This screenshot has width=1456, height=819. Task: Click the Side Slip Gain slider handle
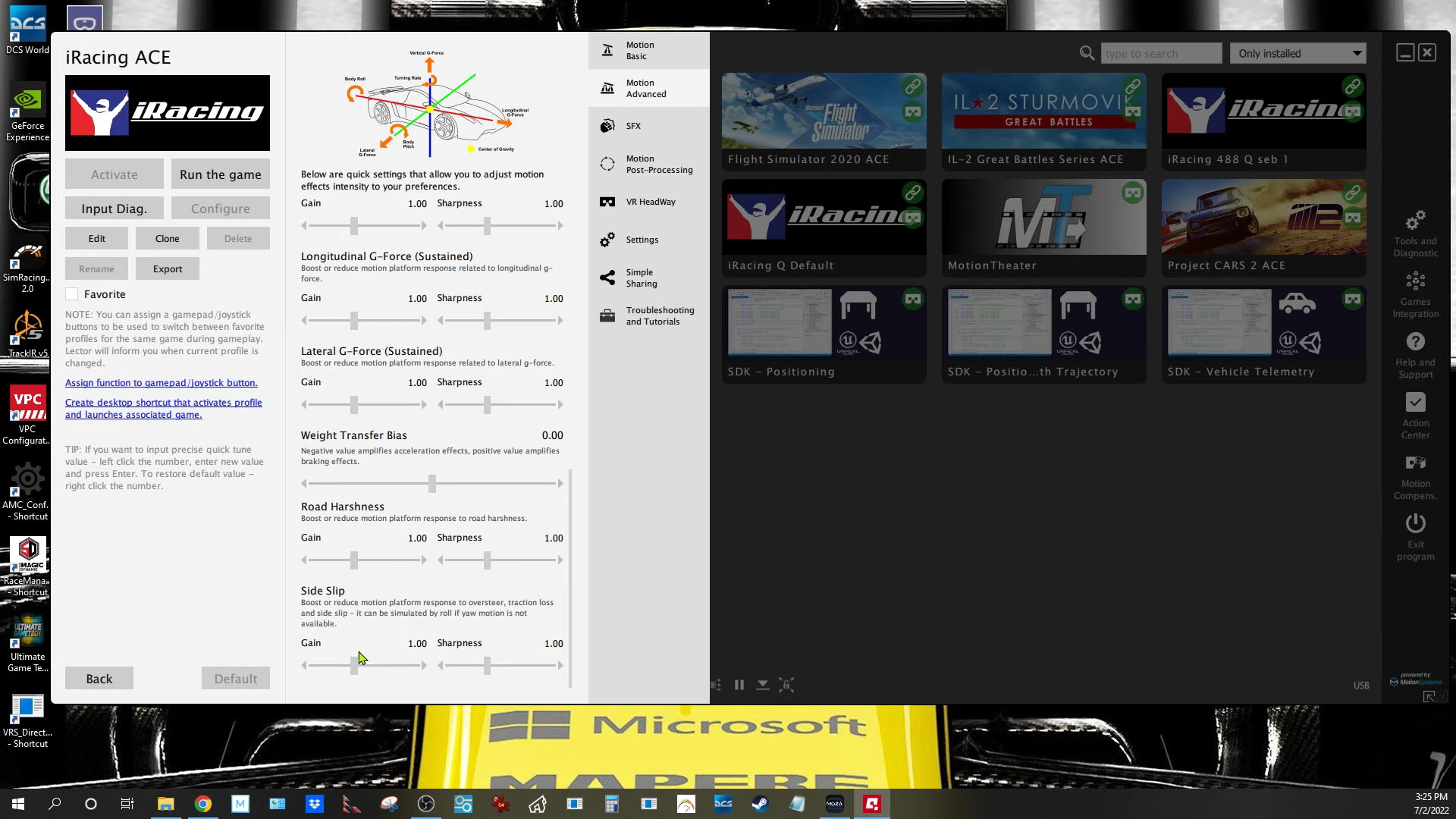pos(354,665)
